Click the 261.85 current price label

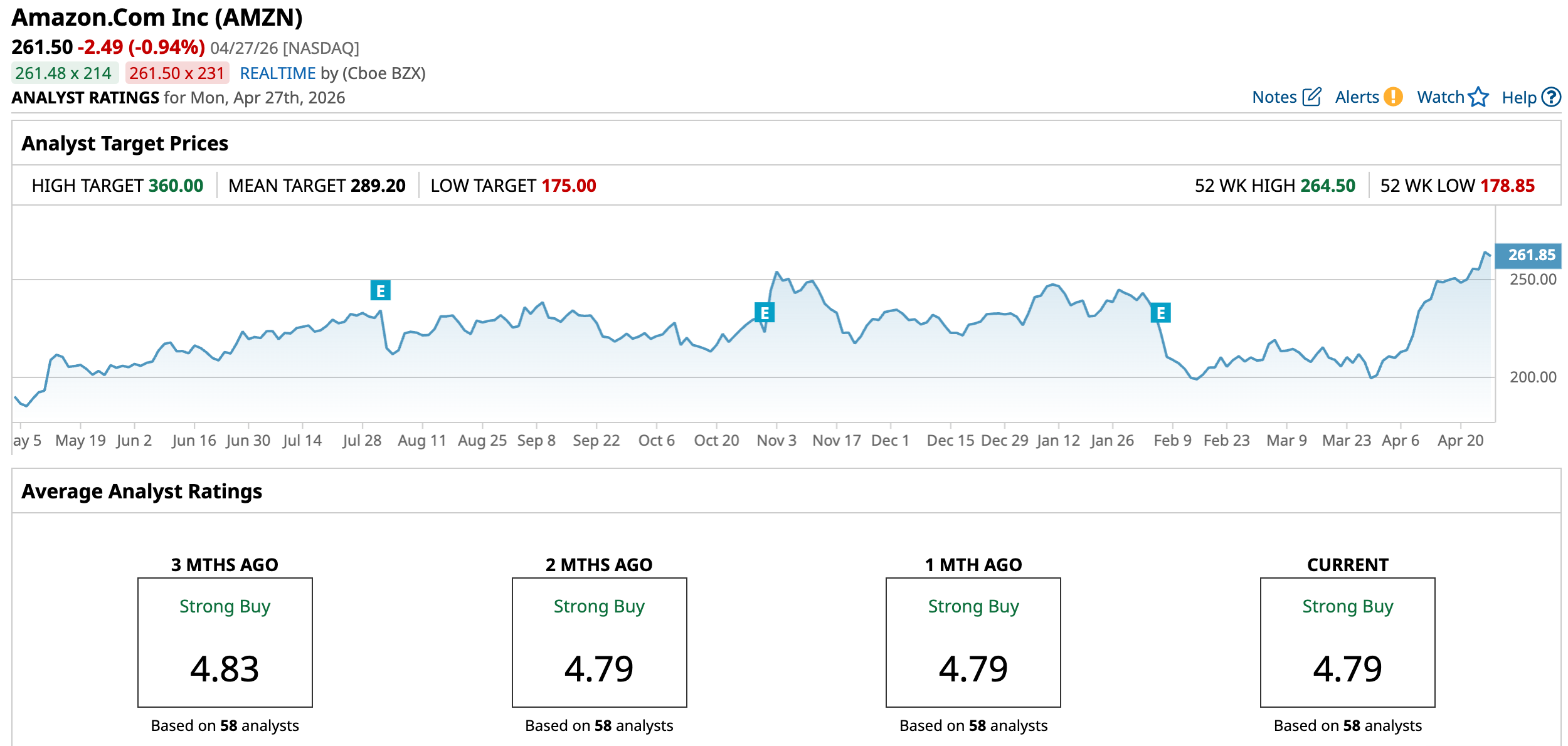1530,255
